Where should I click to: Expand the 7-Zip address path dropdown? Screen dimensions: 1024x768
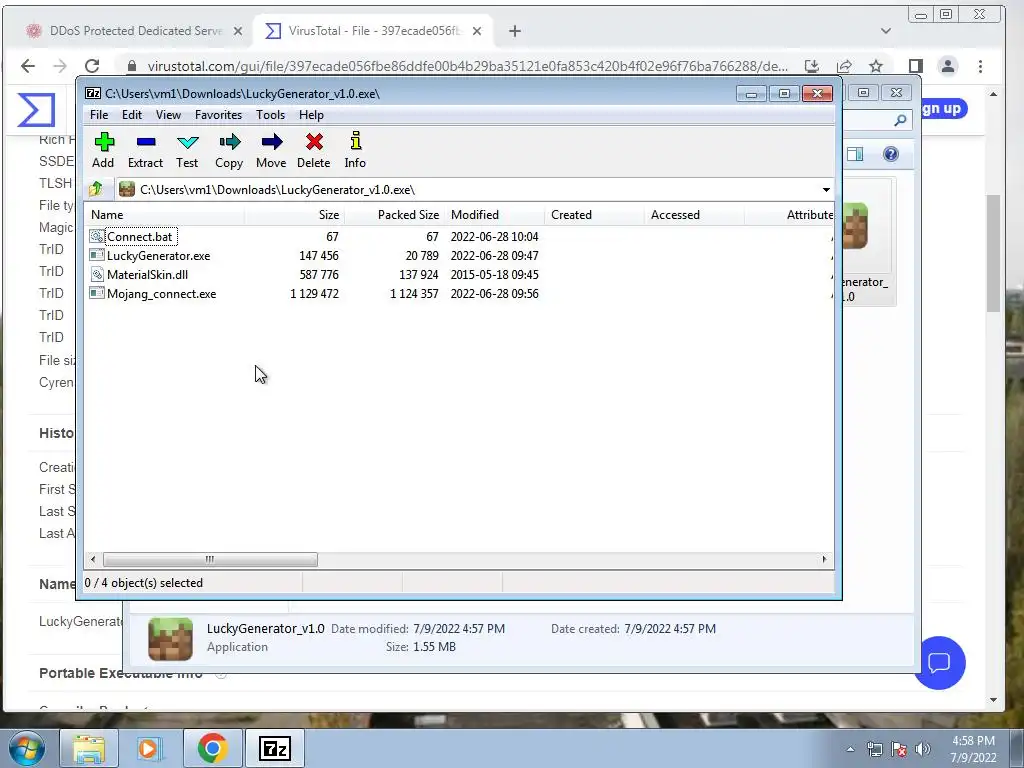click(826, 190)
